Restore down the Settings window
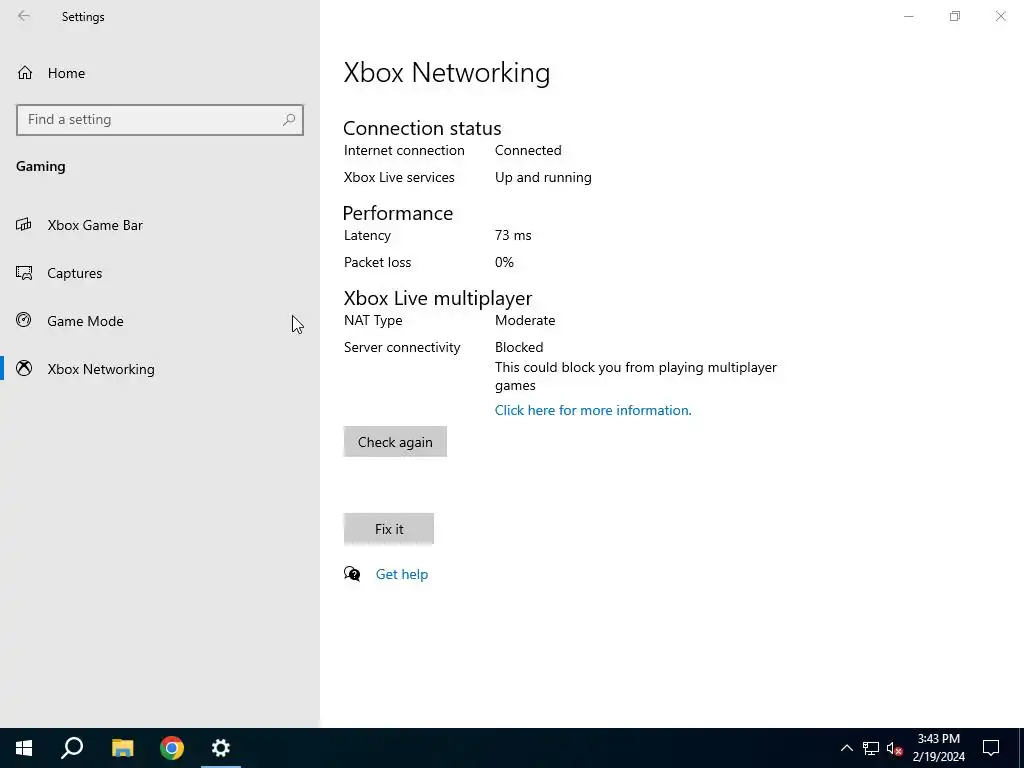Image resolution: width=1024 pixels, height=768 pixels. point(955,16)
